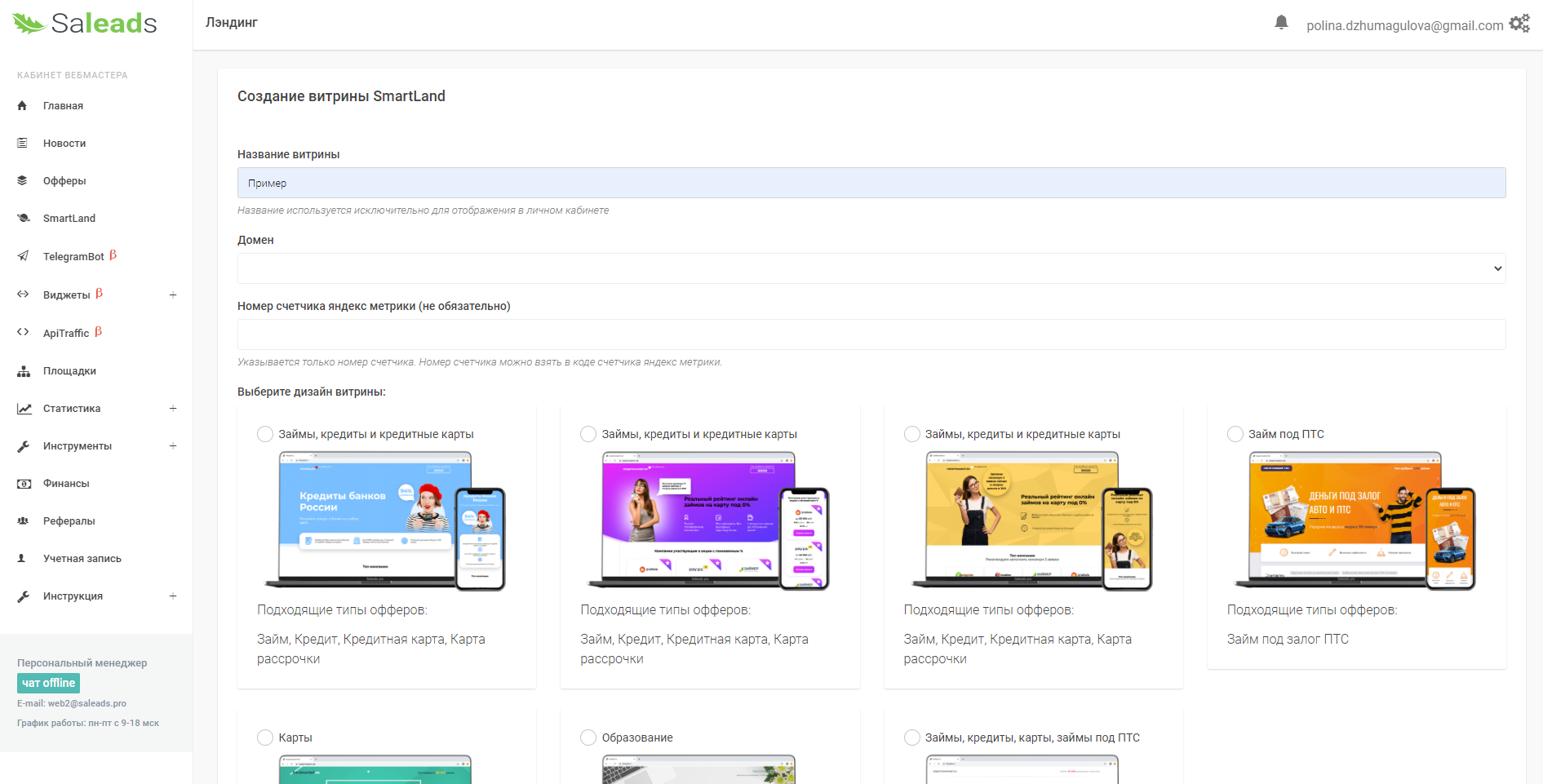Screen dimensions: 1543x784
Task: Go to Главная via home icon
Action: tap(23, 106)
